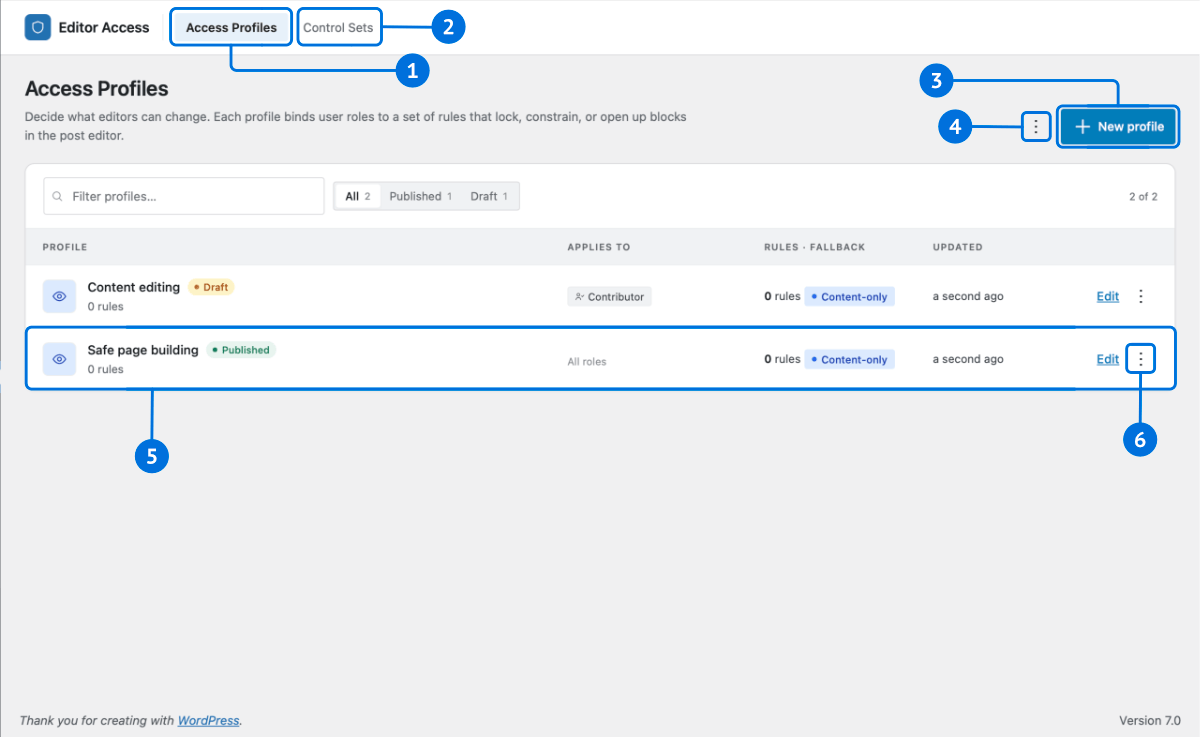
Task: Click the All roles text for Safe page building
Action: [587, 361]
